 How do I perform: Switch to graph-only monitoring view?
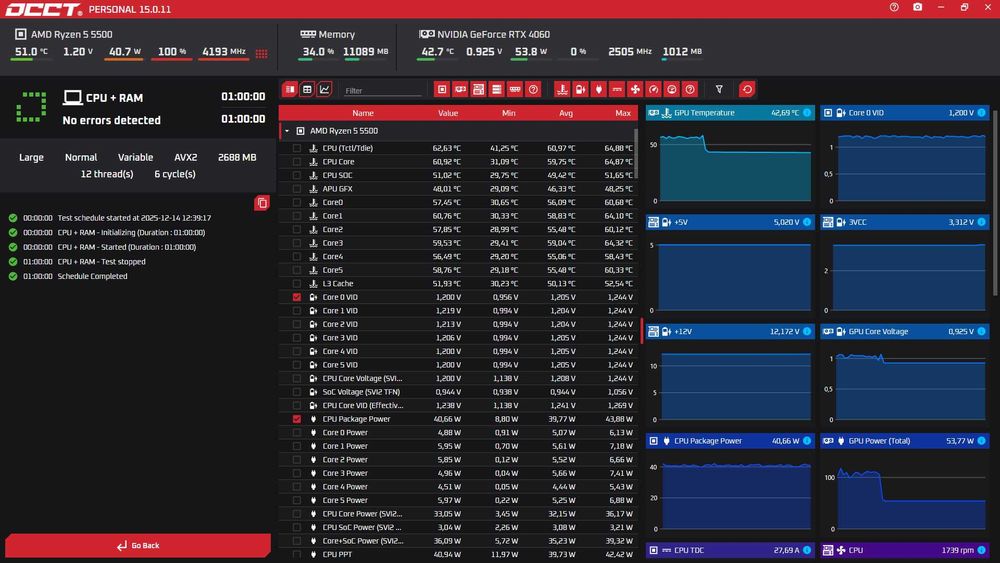click(325, 89)
